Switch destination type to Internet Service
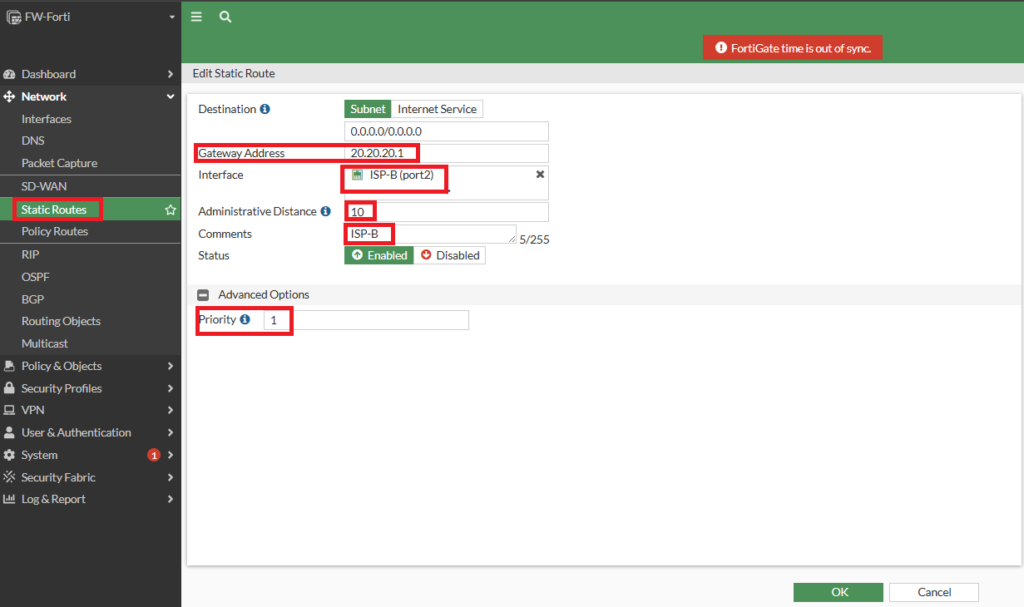1024x607 pixels. (437, 109)
